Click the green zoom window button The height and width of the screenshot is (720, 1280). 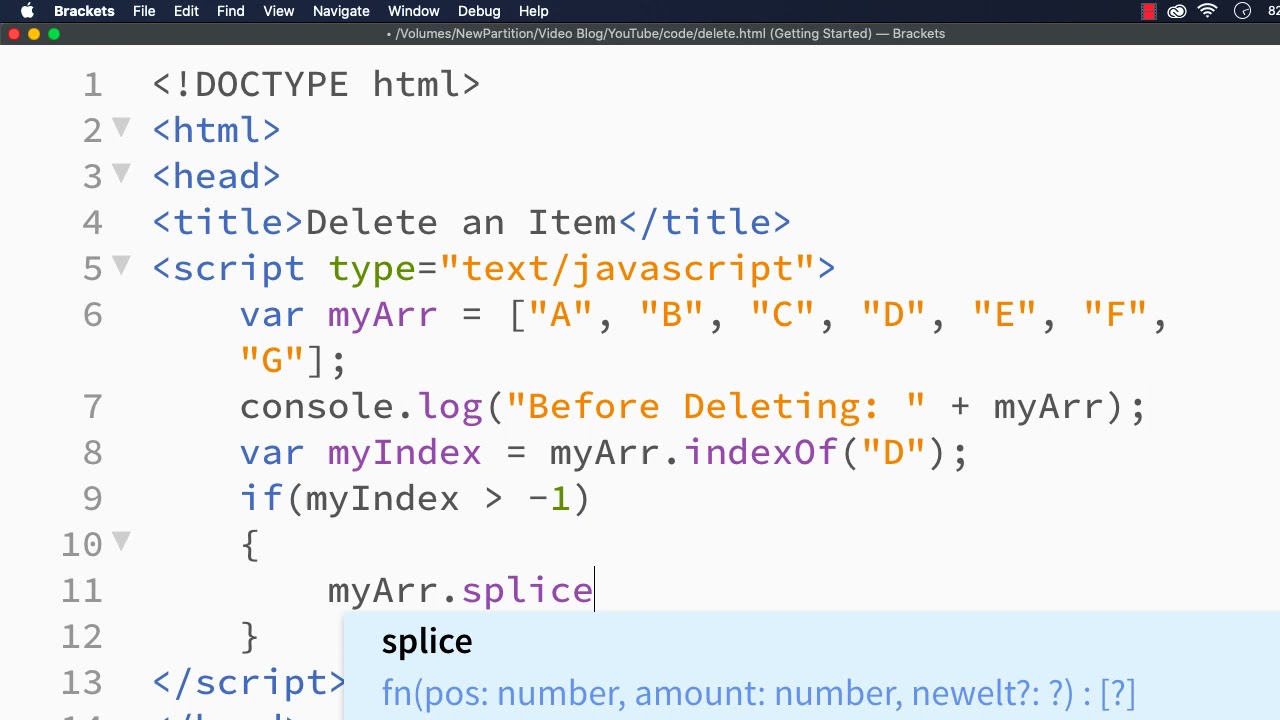pos(54,34)
